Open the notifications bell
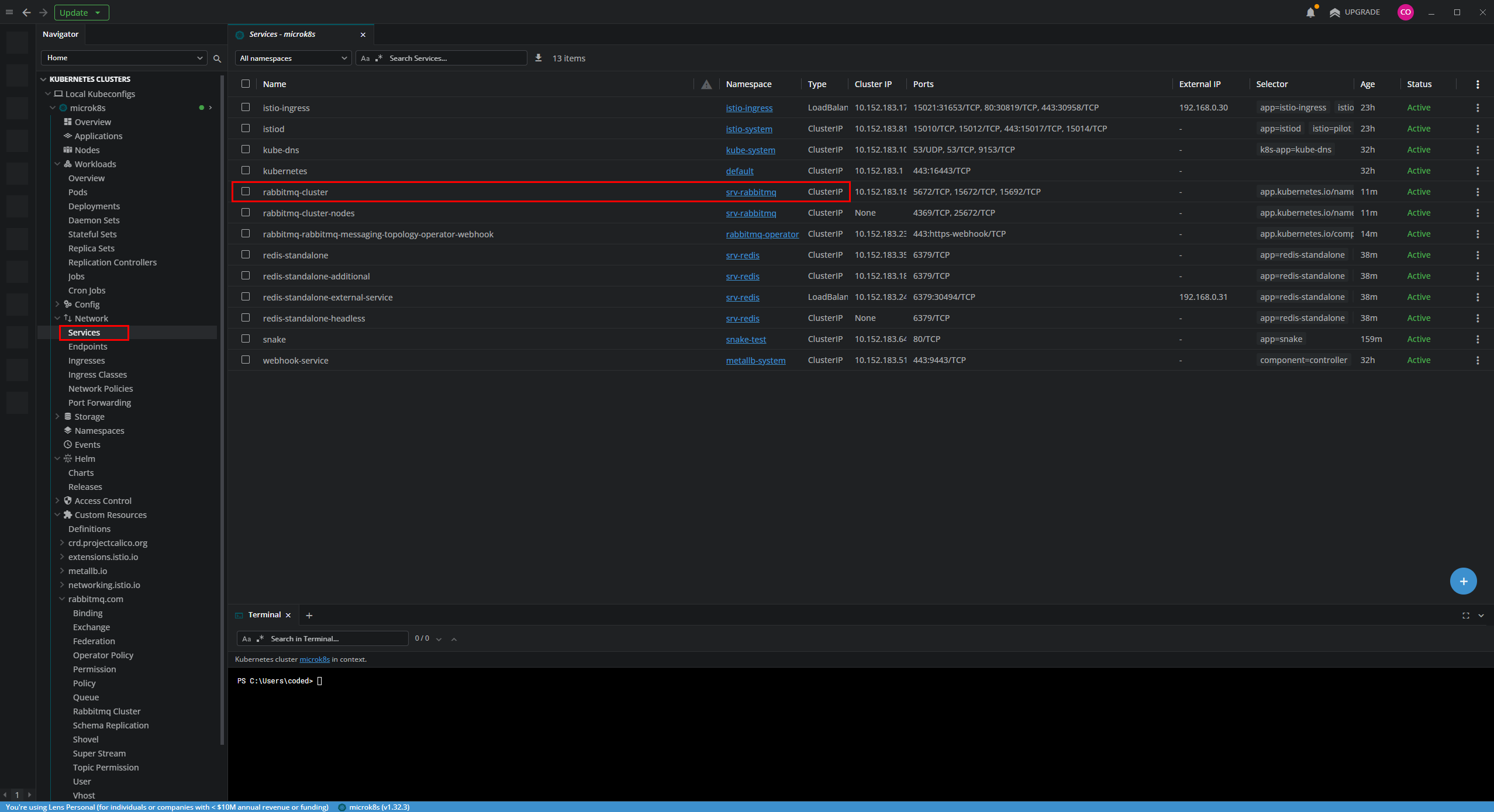Viewport: 1494px width, 812px height. tap(1310, 12)
